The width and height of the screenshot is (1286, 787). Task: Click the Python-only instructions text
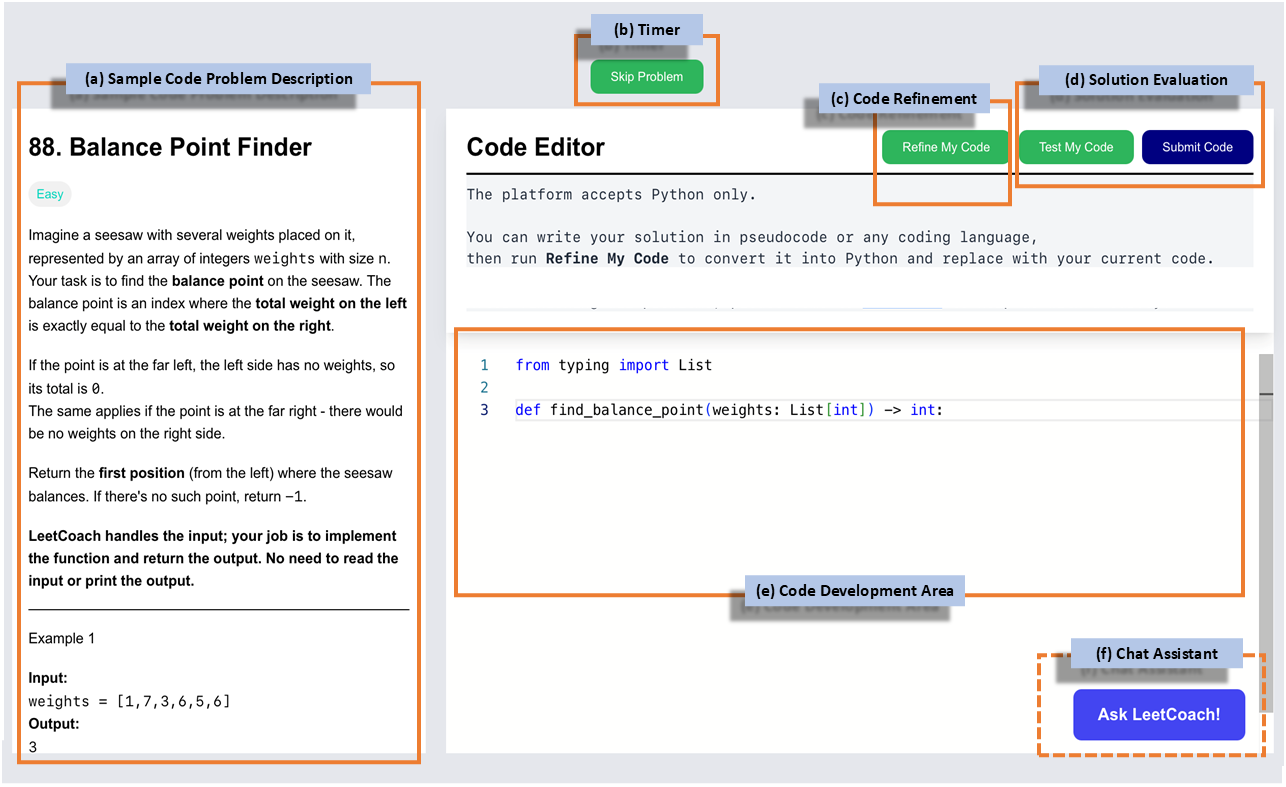612,195
